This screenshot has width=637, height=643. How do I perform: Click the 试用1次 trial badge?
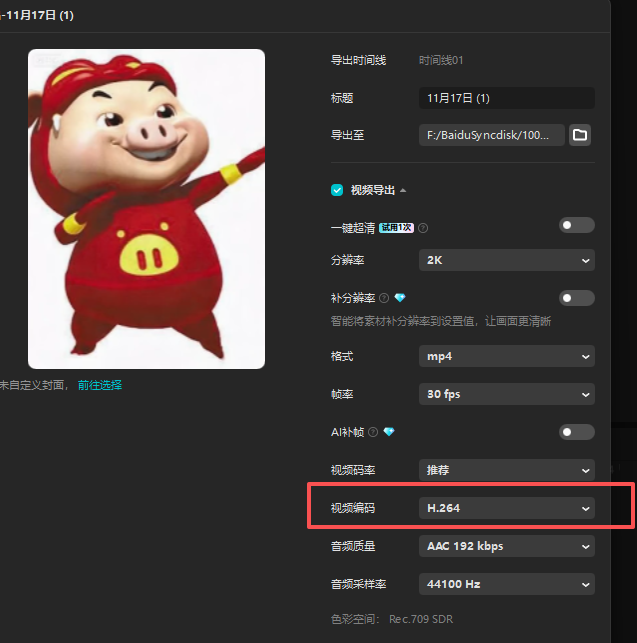coord(397,228)
